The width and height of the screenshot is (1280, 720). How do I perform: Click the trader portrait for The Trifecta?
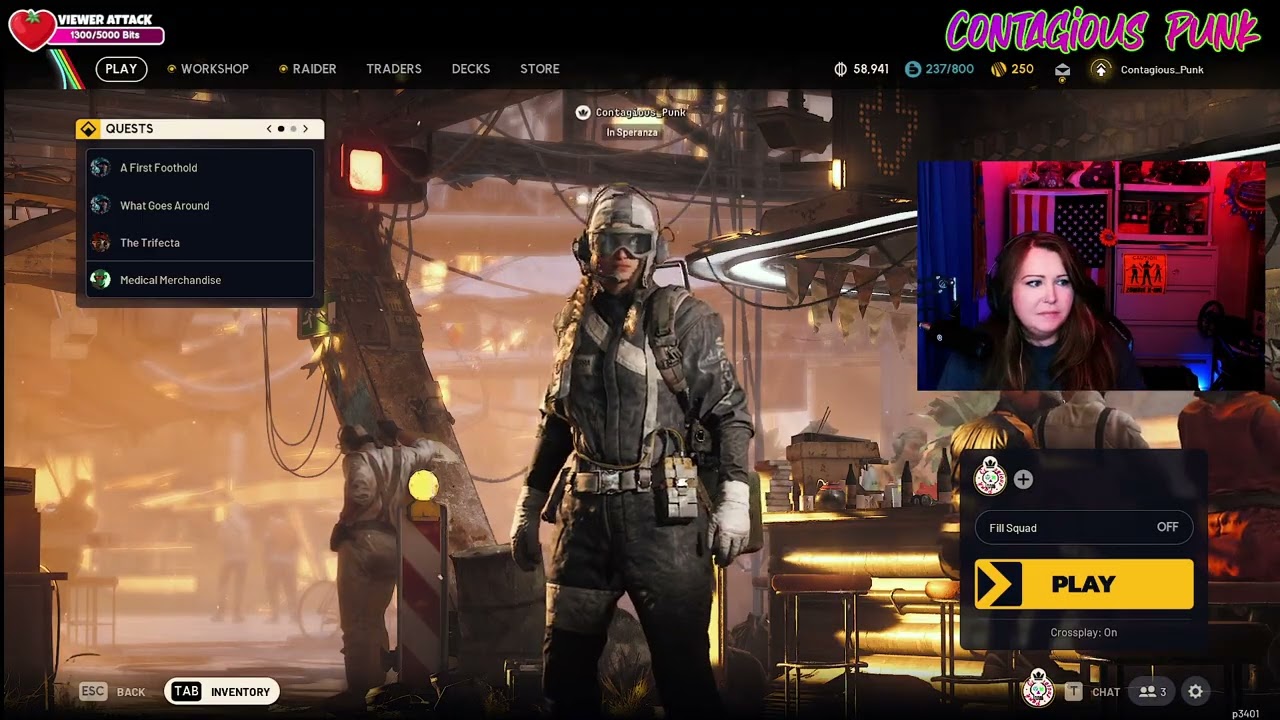coord(100,242)
